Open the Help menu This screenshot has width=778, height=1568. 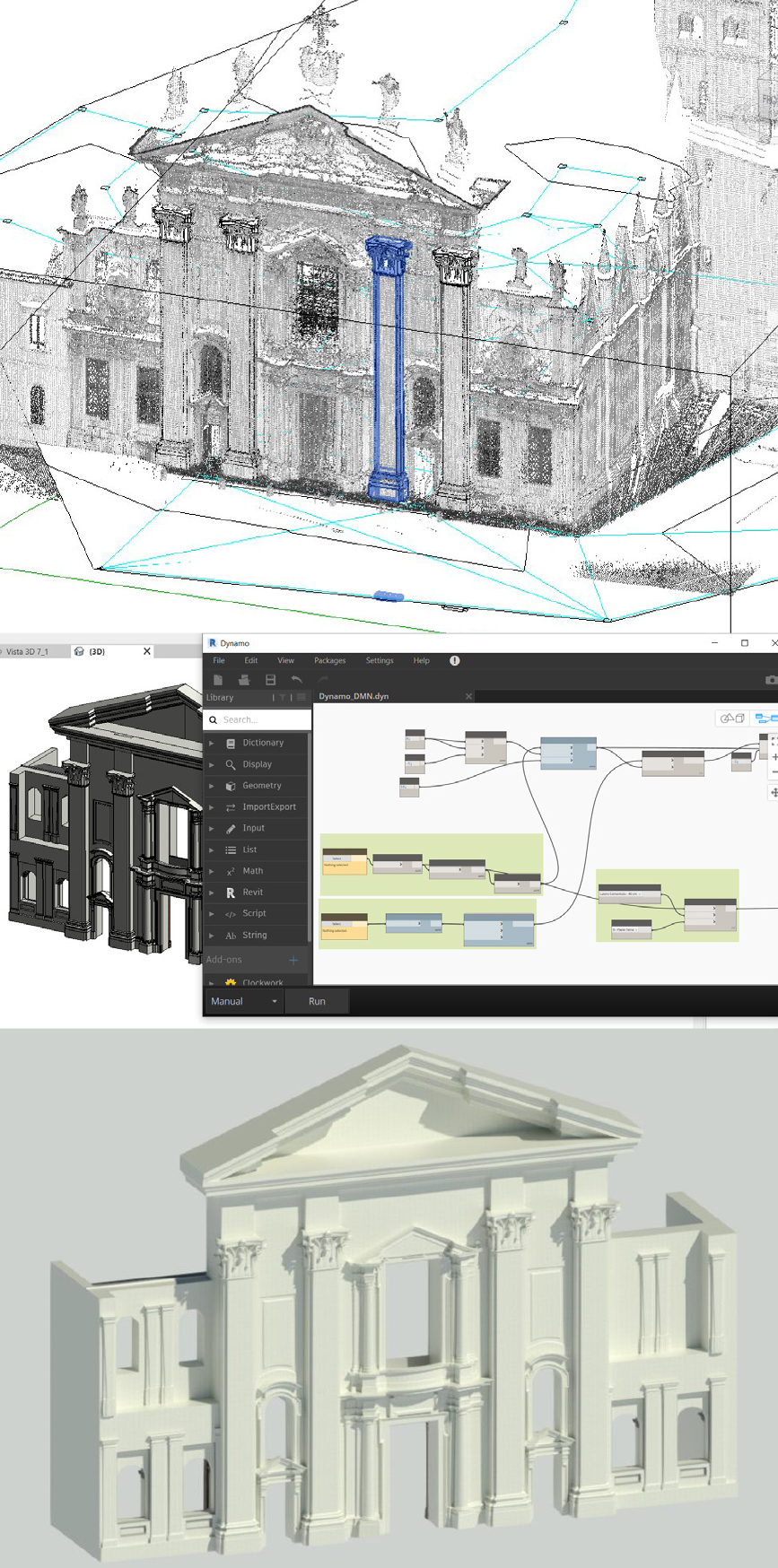[x=422, y=660]
